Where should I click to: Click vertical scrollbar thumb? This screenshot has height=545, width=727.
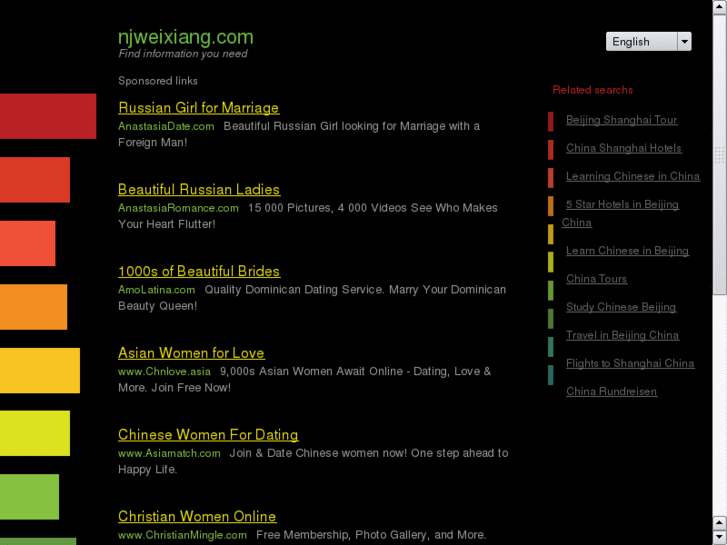[719, 154]
